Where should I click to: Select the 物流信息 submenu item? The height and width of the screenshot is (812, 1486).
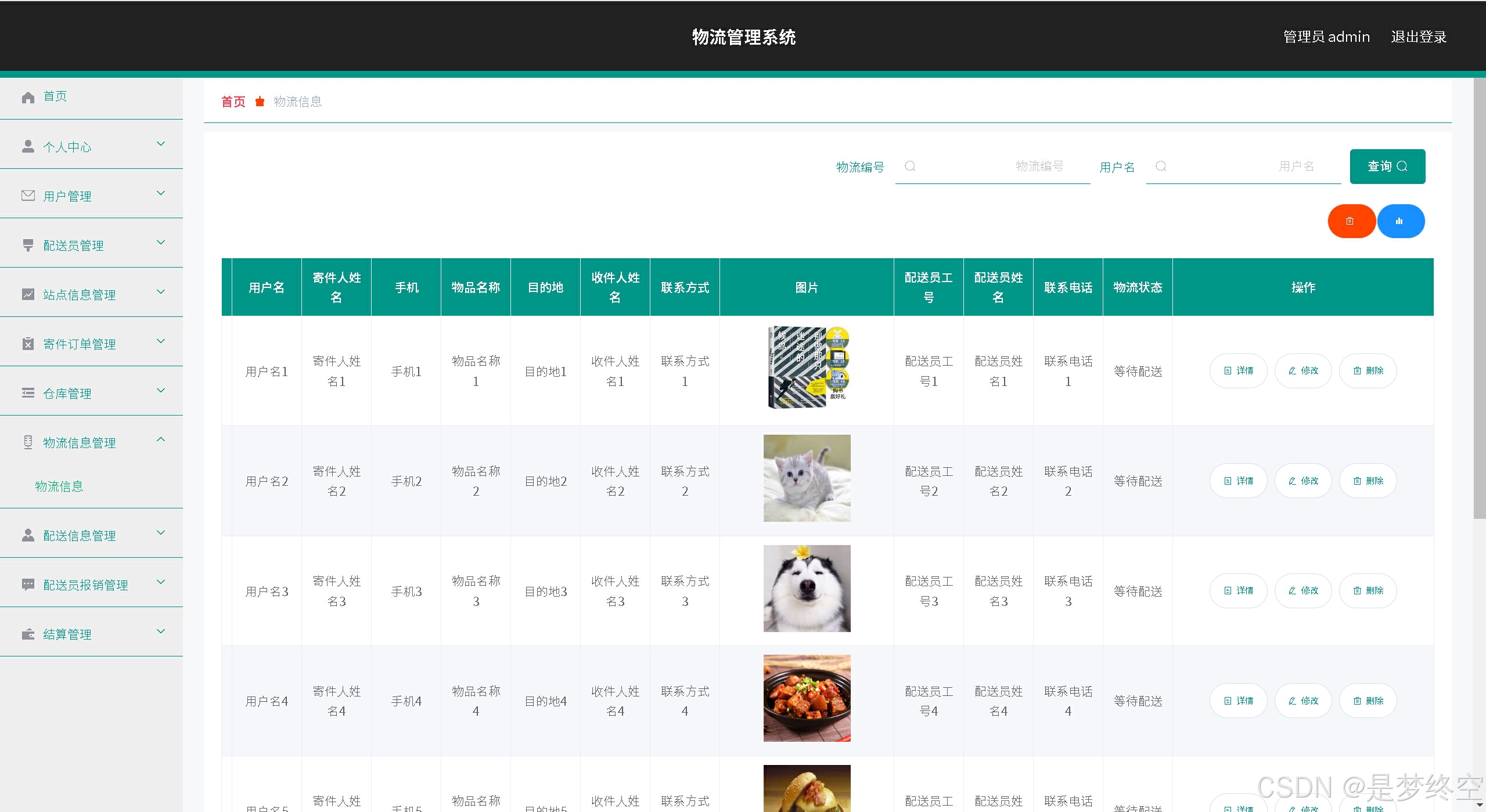(x=59, y=486)
